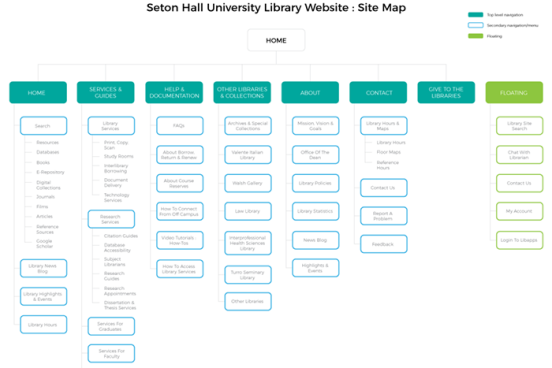552x368 pixels.
Task: Select the Walsh Gallery box
Action: point(248,183)
